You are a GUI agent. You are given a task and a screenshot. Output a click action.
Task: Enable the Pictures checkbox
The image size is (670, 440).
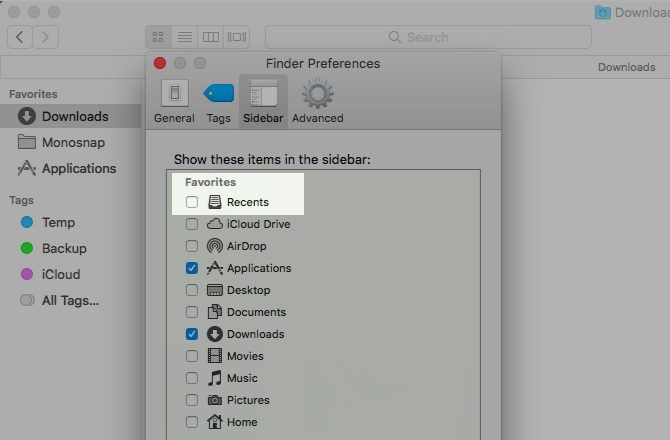click(x=192, y=400)
